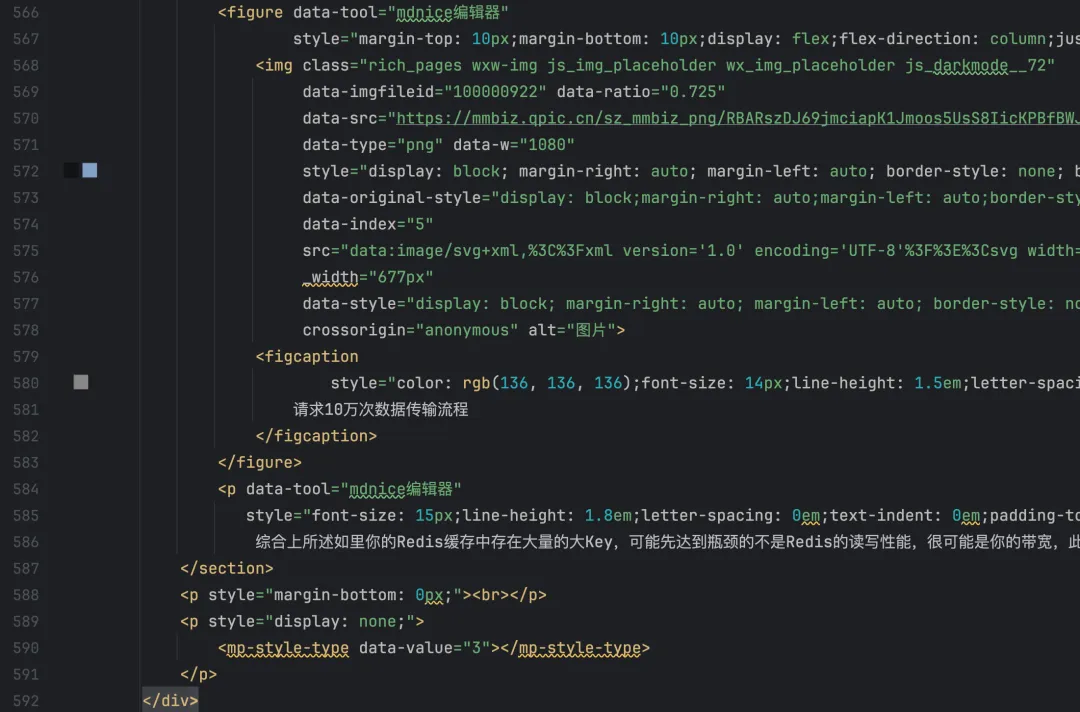Click line number 566 in the gutter

click(x=25, y=12)
